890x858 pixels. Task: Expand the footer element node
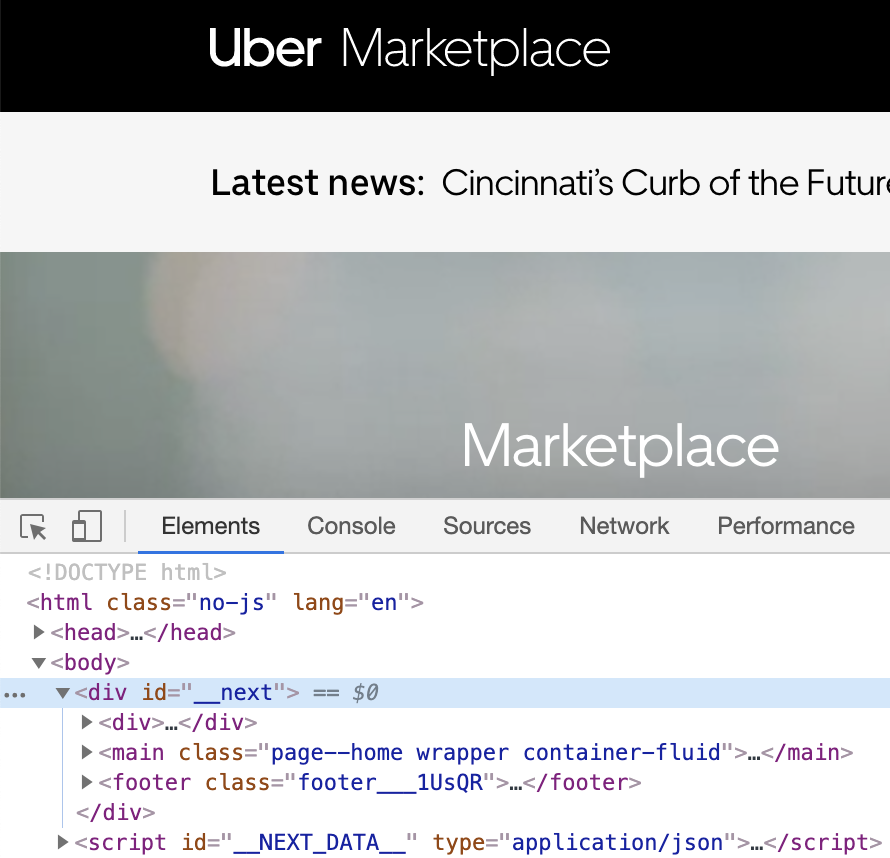pos(87,783)
